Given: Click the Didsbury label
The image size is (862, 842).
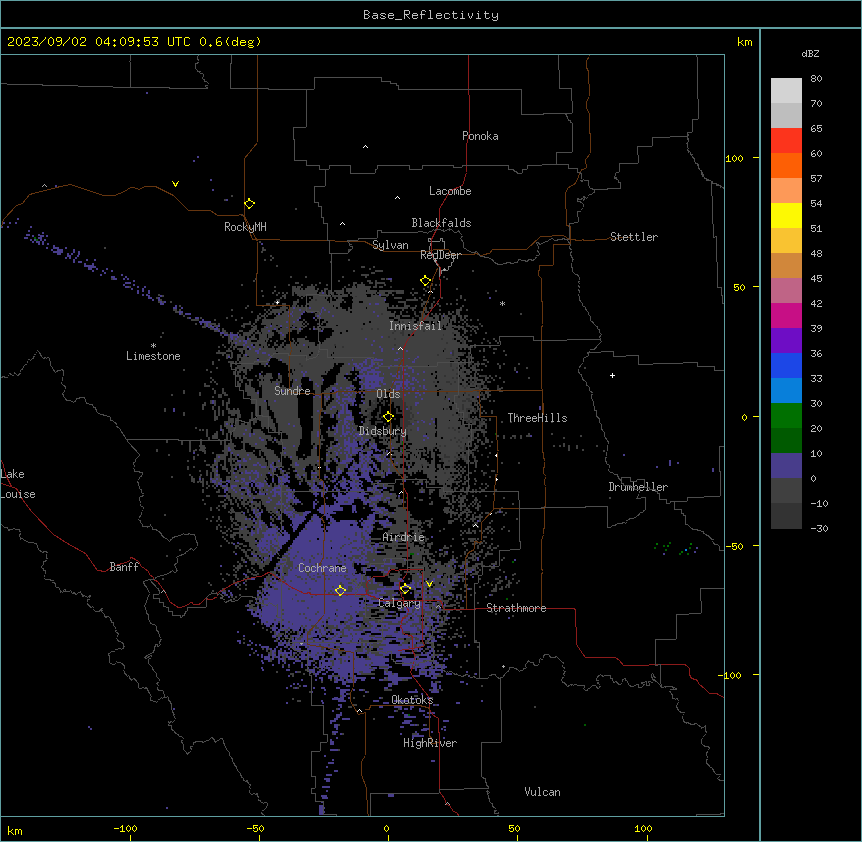Looking at the screenshot, I should click(383, 431).
